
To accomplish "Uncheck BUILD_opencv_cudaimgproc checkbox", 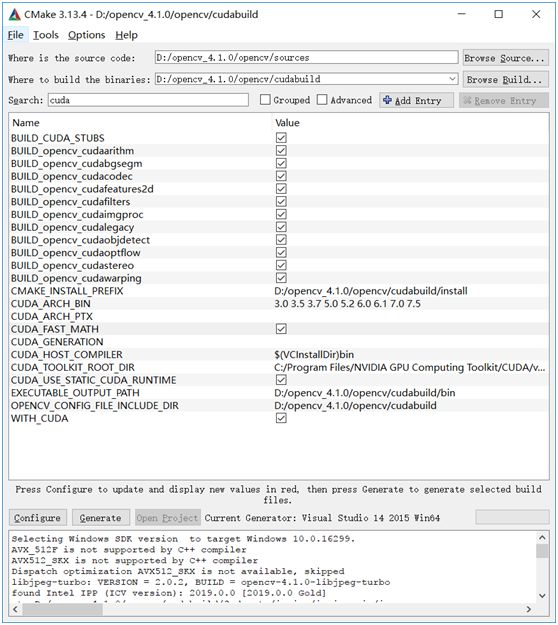I will (281, 214).
